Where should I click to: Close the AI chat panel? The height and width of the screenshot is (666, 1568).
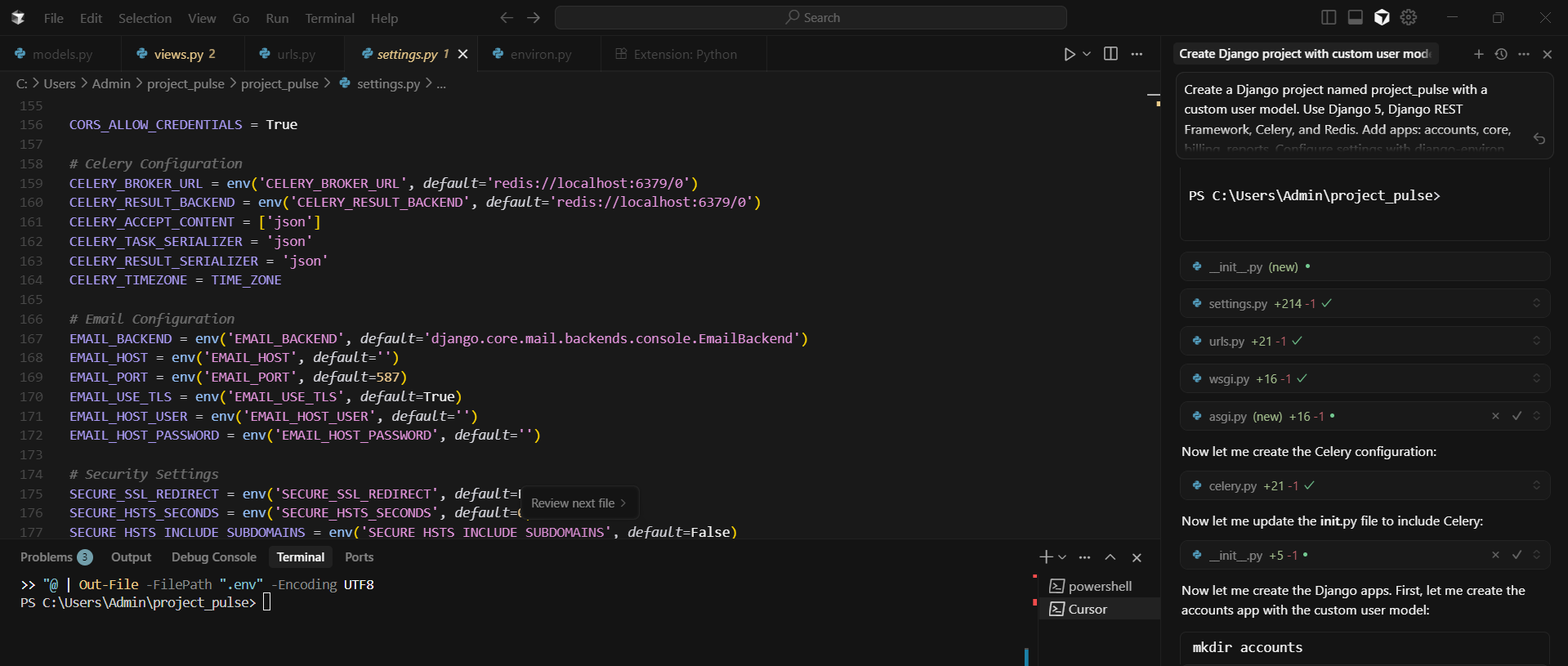[1548, 54]
